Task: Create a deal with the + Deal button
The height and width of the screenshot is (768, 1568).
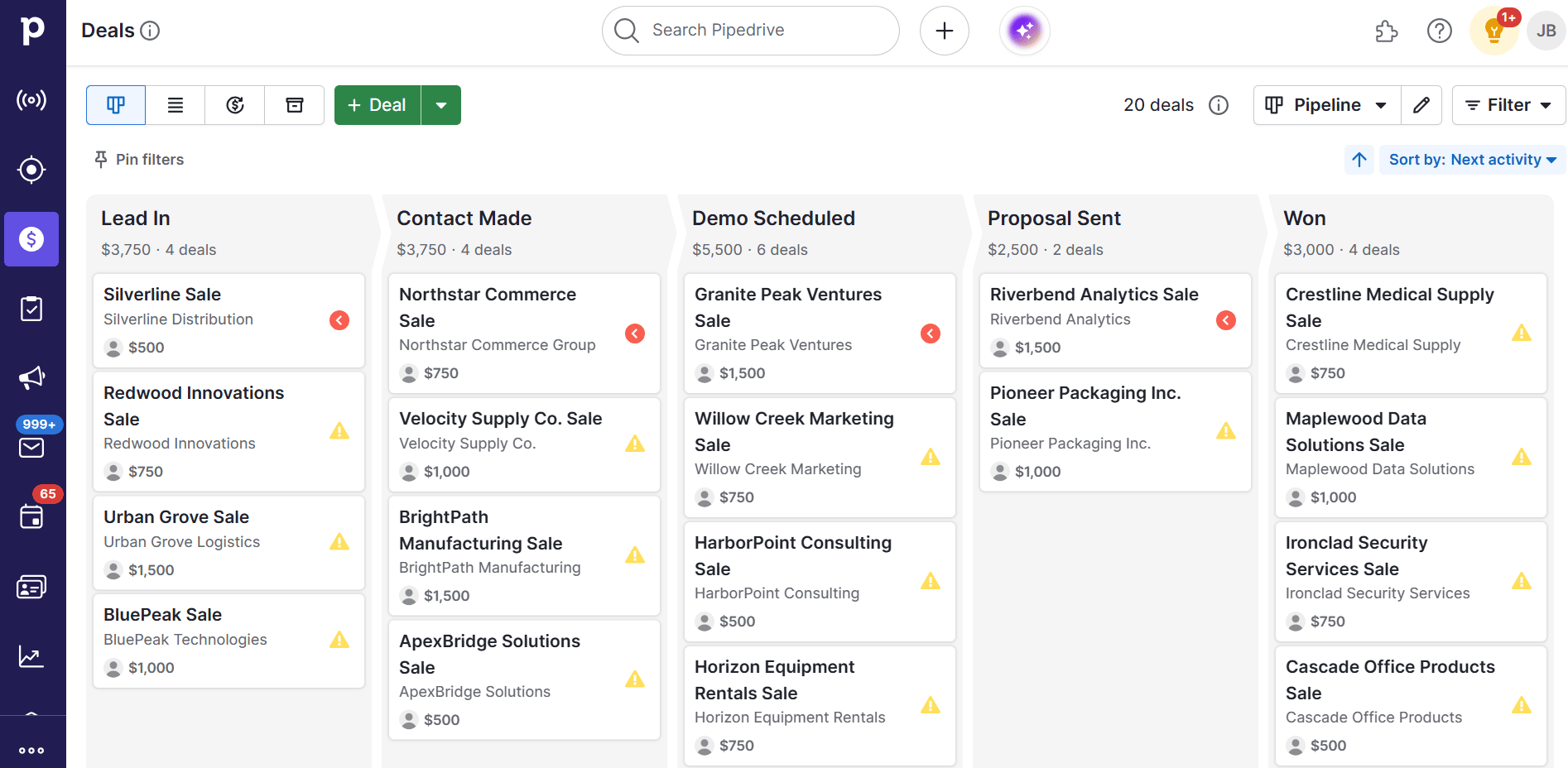Action: pos(378,105)
